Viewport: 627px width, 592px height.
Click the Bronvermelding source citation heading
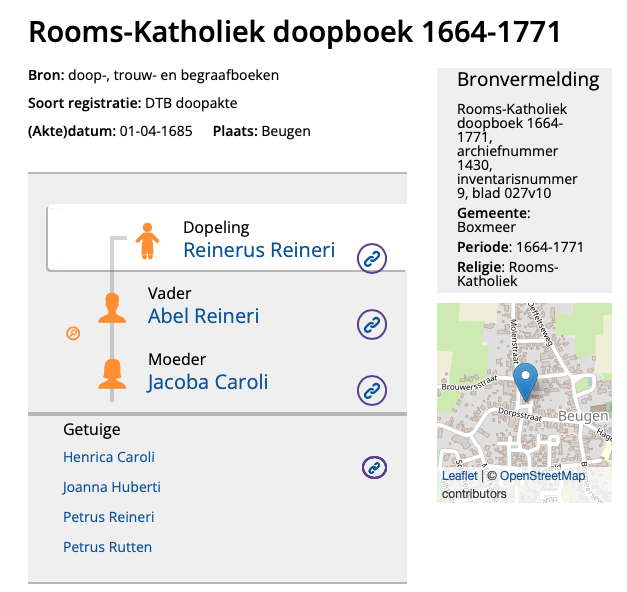click(527, 80)
